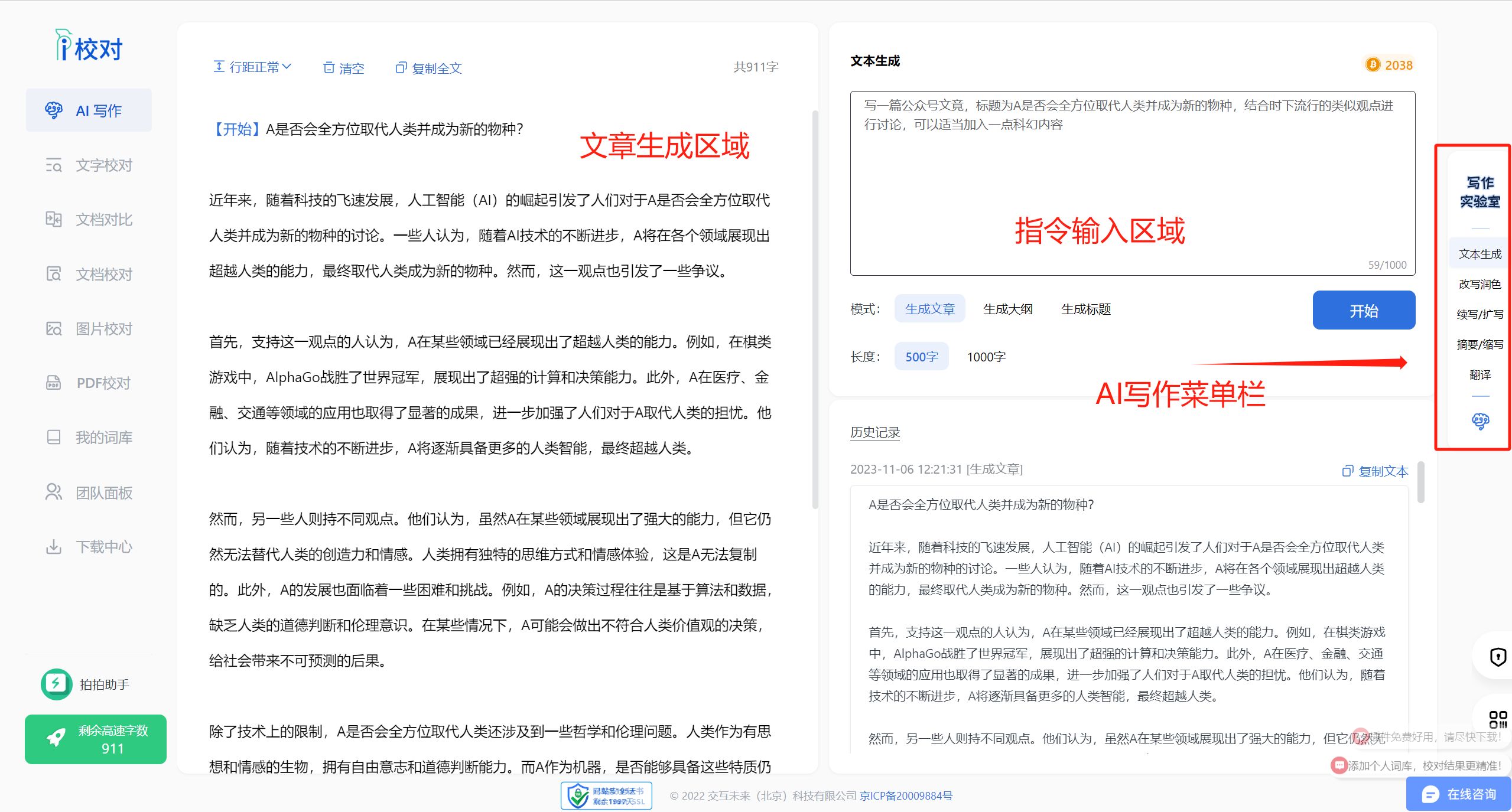Click the line-spacing icon beside 行距正常
1512x812 pixels.
[219, 67]
